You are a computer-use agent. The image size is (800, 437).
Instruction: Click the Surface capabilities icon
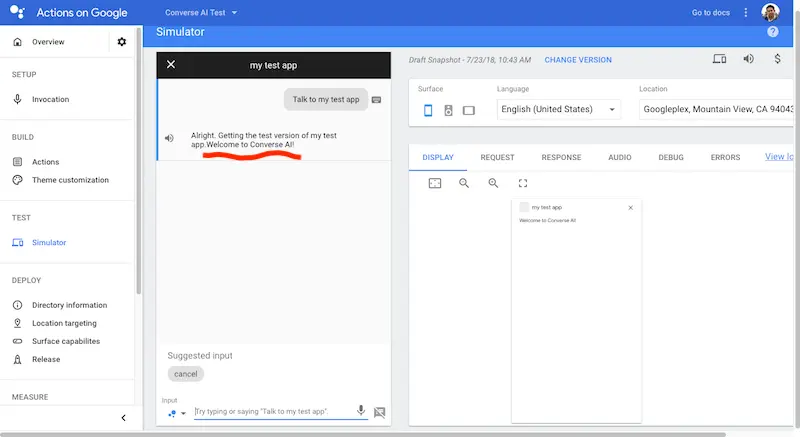[x=17, y=341]
